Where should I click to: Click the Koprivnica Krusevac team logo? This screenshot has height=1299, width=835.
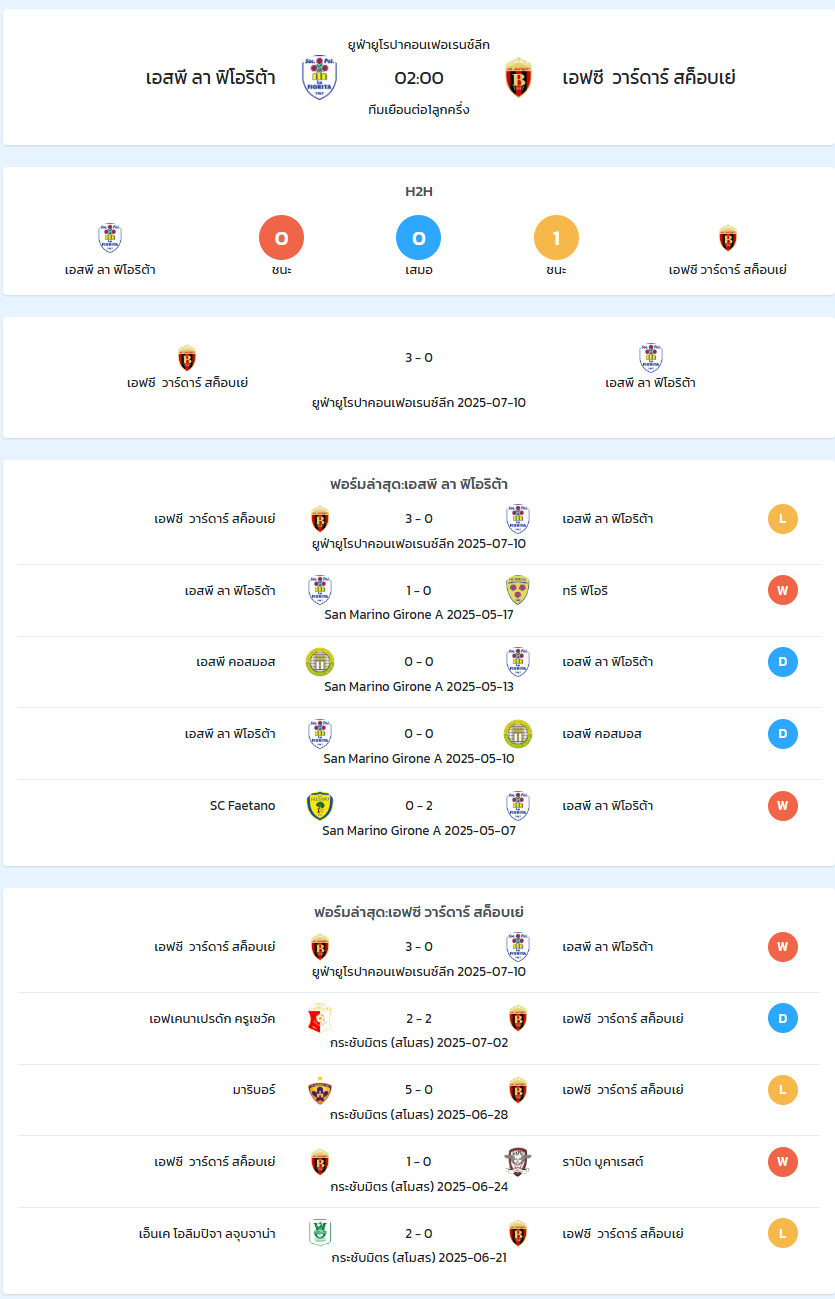[x=320, y=1018]
